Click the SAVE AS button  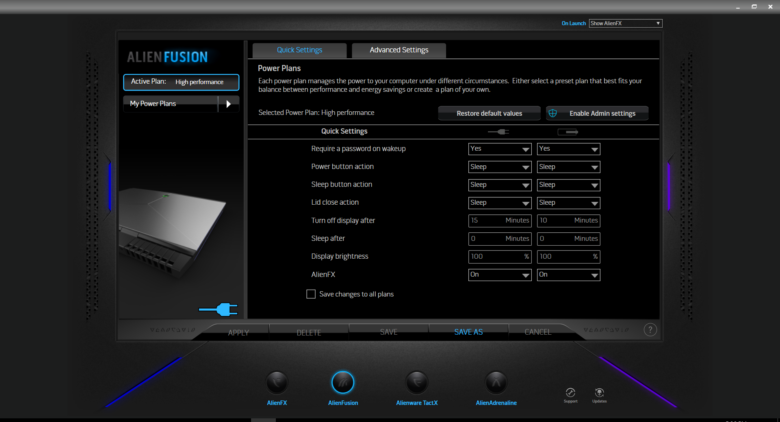469,332
